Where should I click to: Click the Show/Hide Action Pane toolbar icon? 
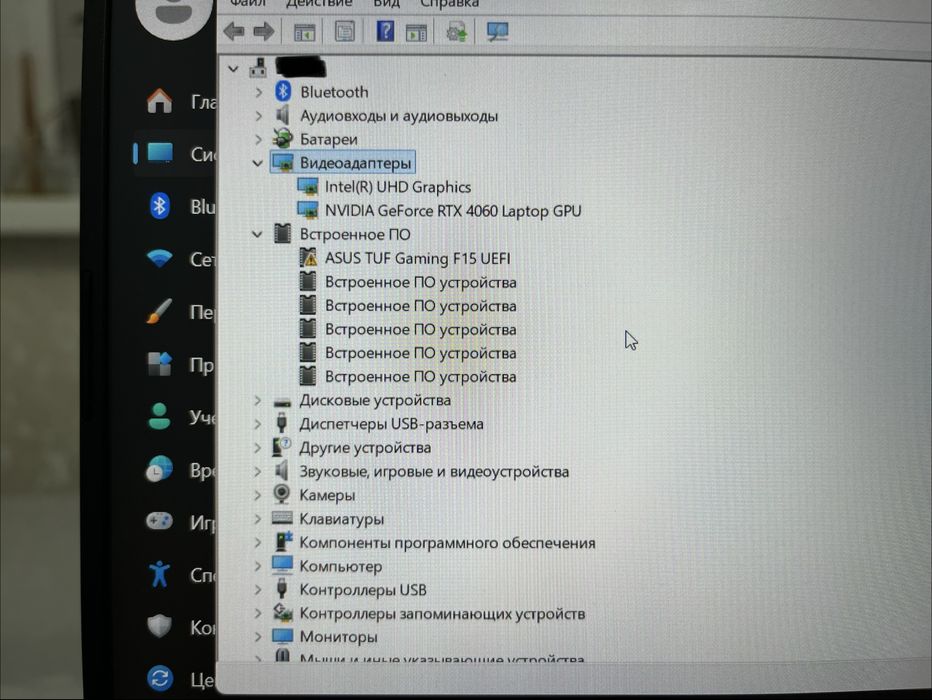click(x=416, y=32)
